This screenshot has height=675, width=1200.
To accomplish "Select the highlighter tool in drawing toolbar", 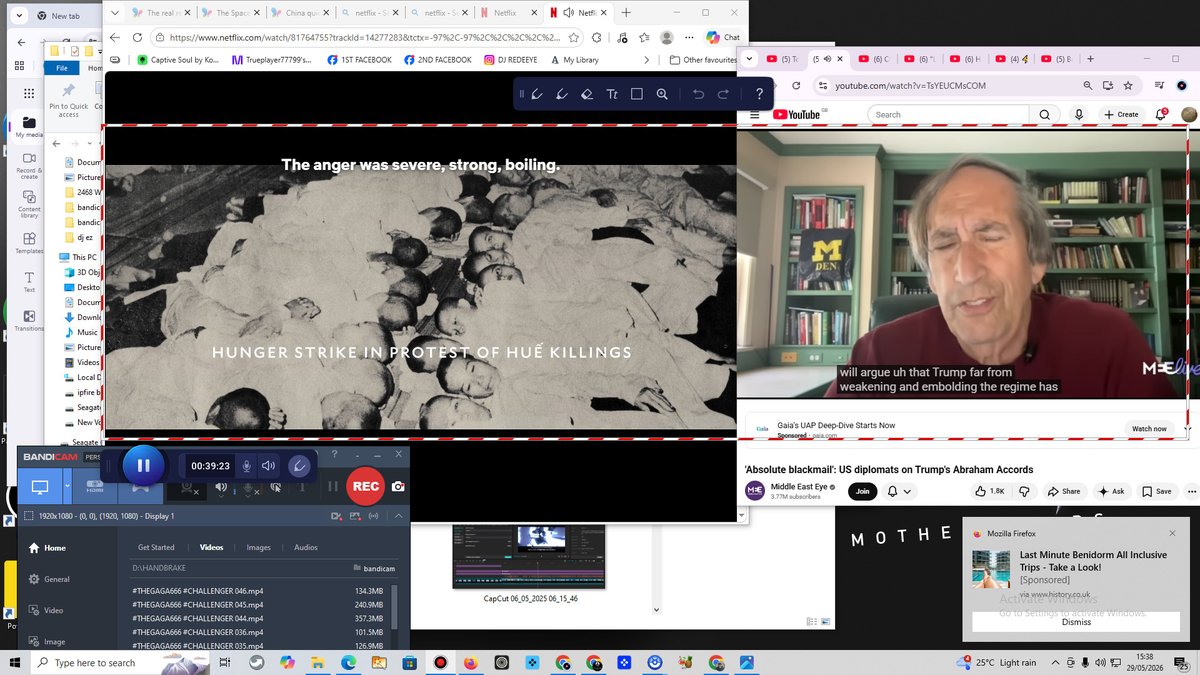I will click(562, 94).
